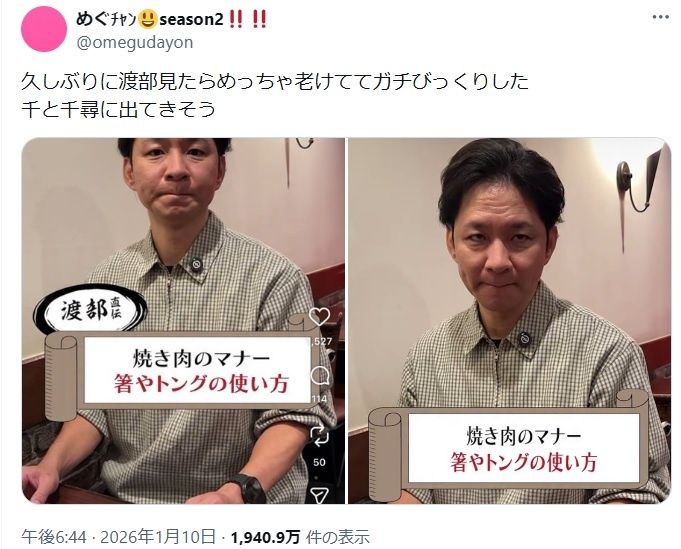This screenshot has width=681, height=549.
Task: Tap the heart like icon on the video
Action: (x=319, y=317)
